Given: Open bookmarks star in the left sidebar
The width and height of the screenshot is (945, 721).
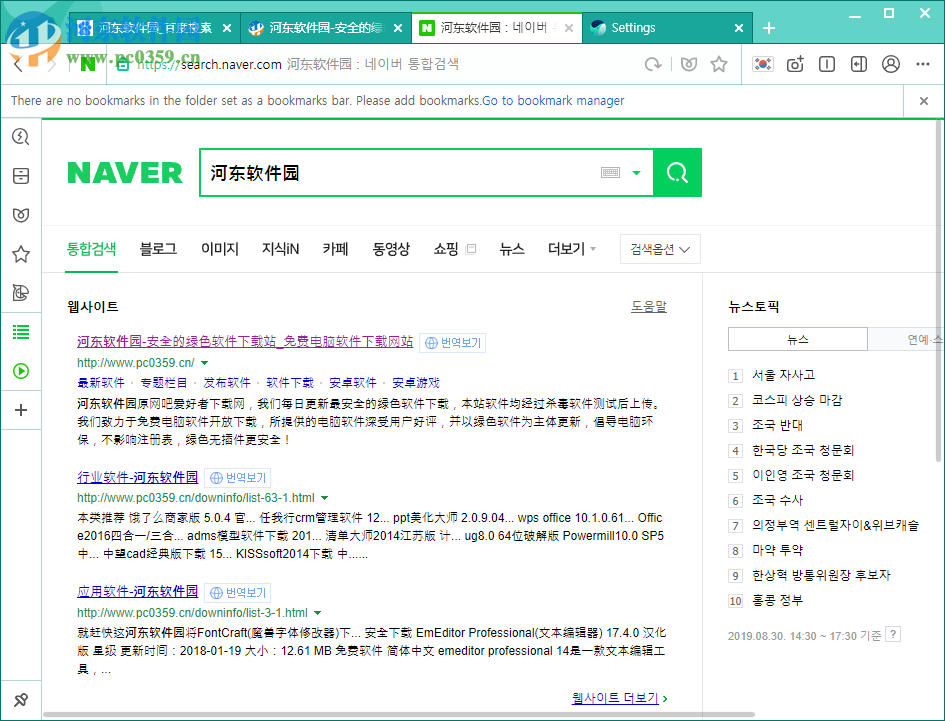Looking at the screenshot, I should pos(20,254).
